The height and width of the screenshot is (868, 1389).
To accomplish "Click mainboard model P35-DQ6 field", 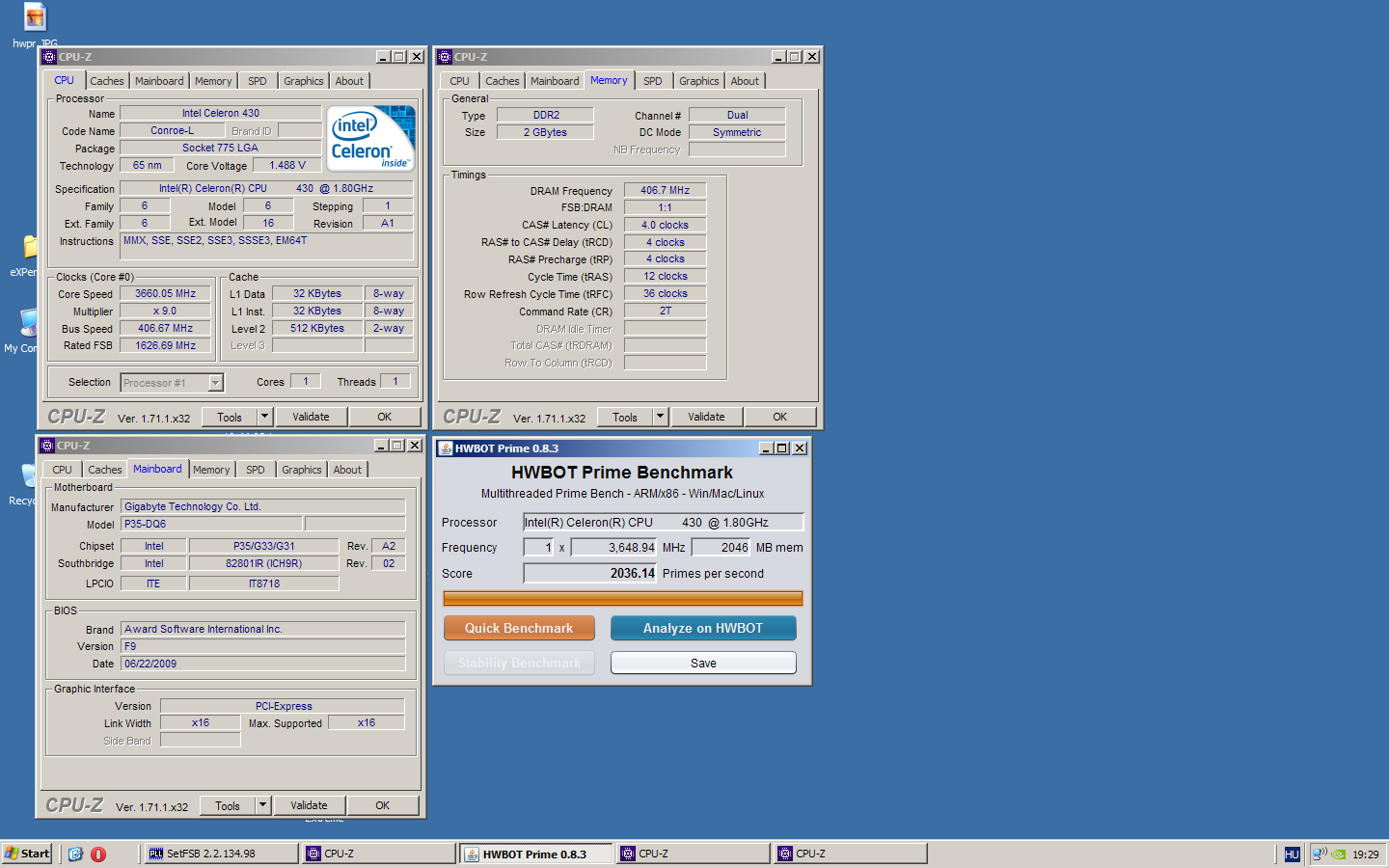I will click(212, 524).
